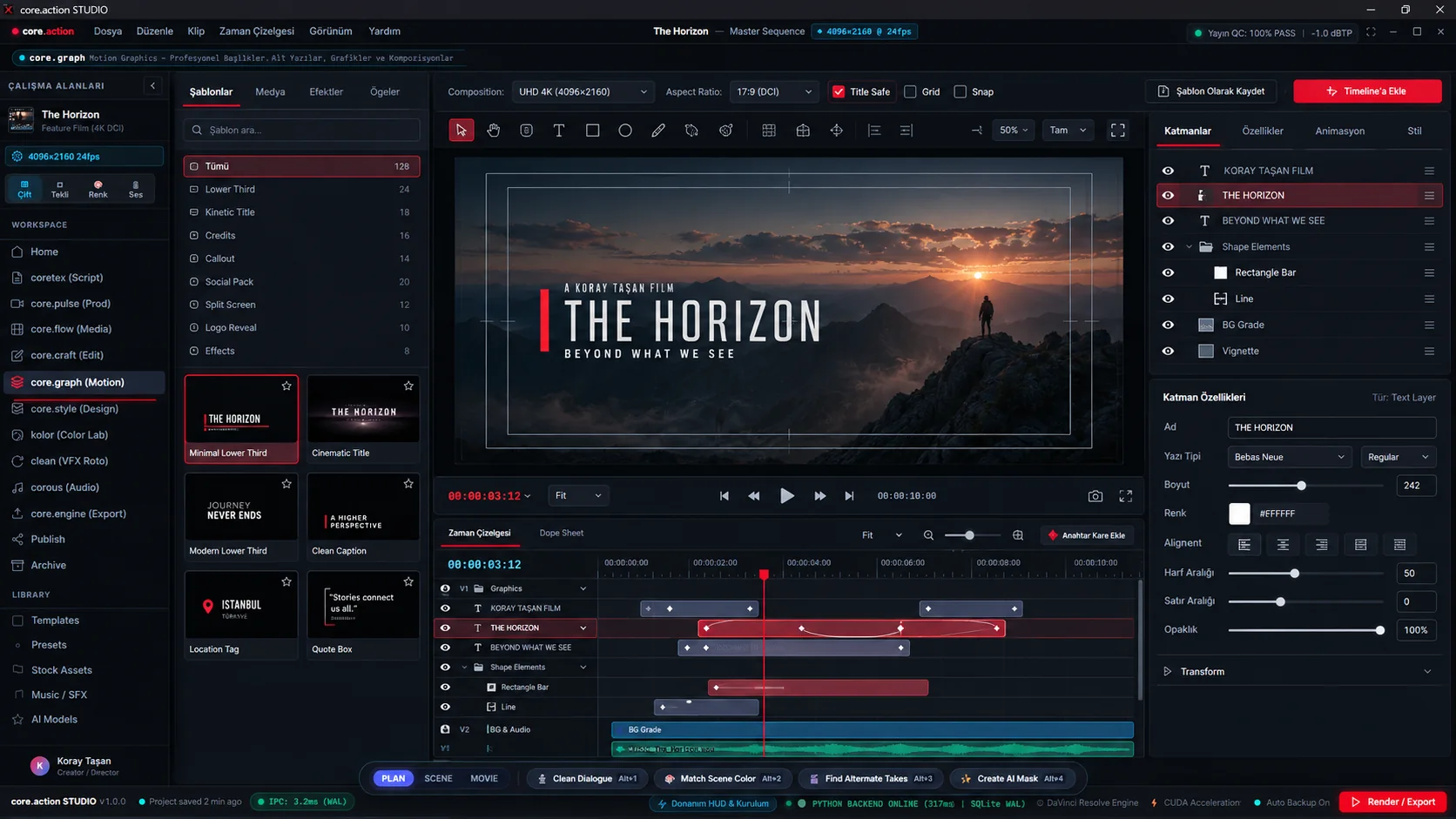This screenshot has width=1456, height=819.
Task: Click the Opaklık slider handle
Action: [1379, 630]
